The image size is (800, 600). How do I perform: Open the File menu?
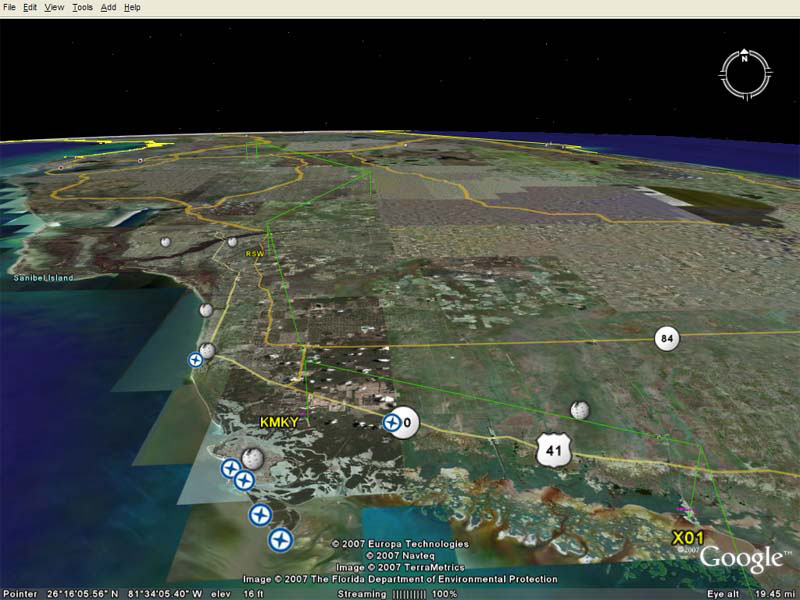tap(9, 7)
